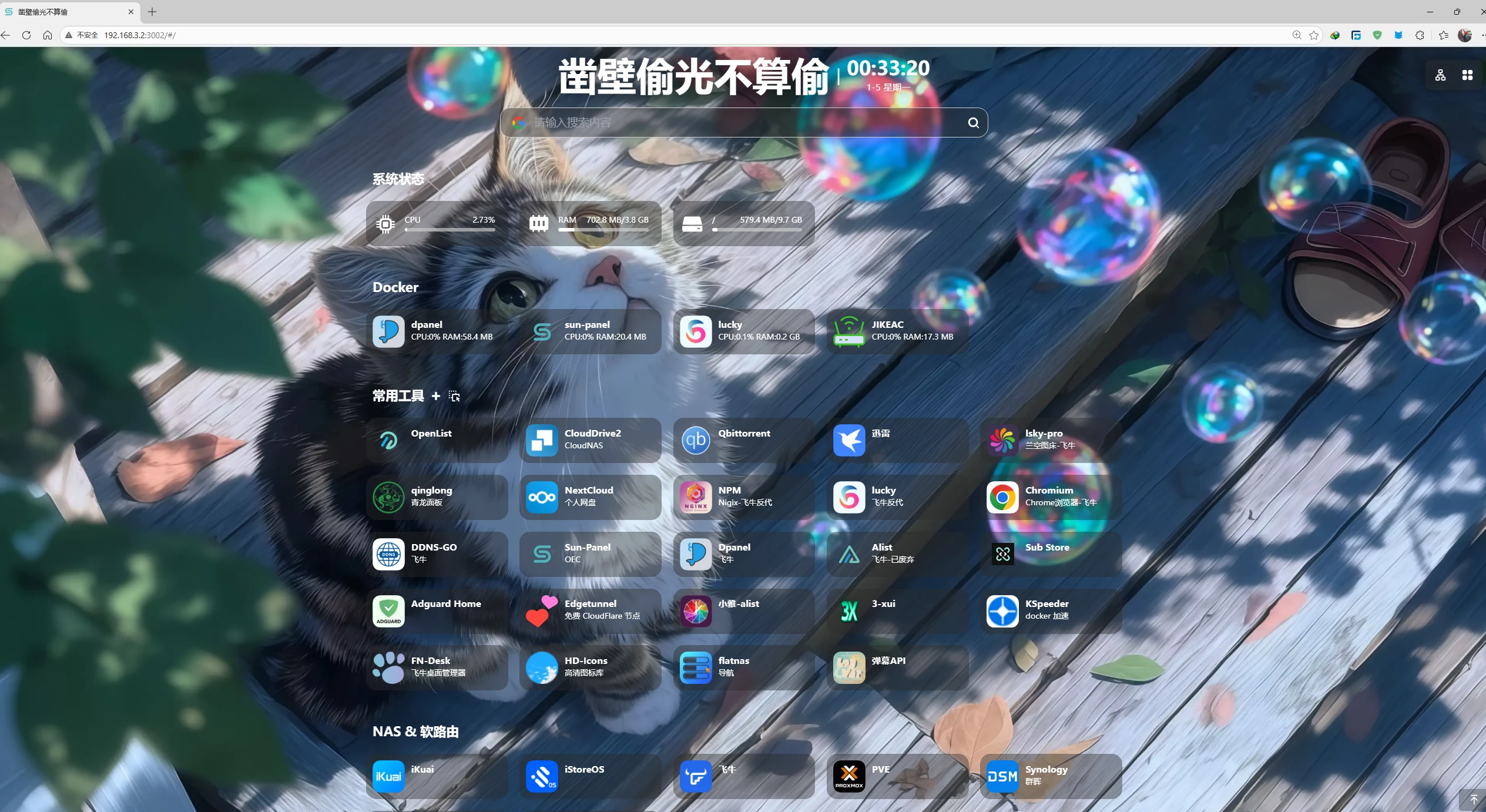Click the sort/edit icon beside 常用工具
The image size is (1486, 812).
click(454, 396)
